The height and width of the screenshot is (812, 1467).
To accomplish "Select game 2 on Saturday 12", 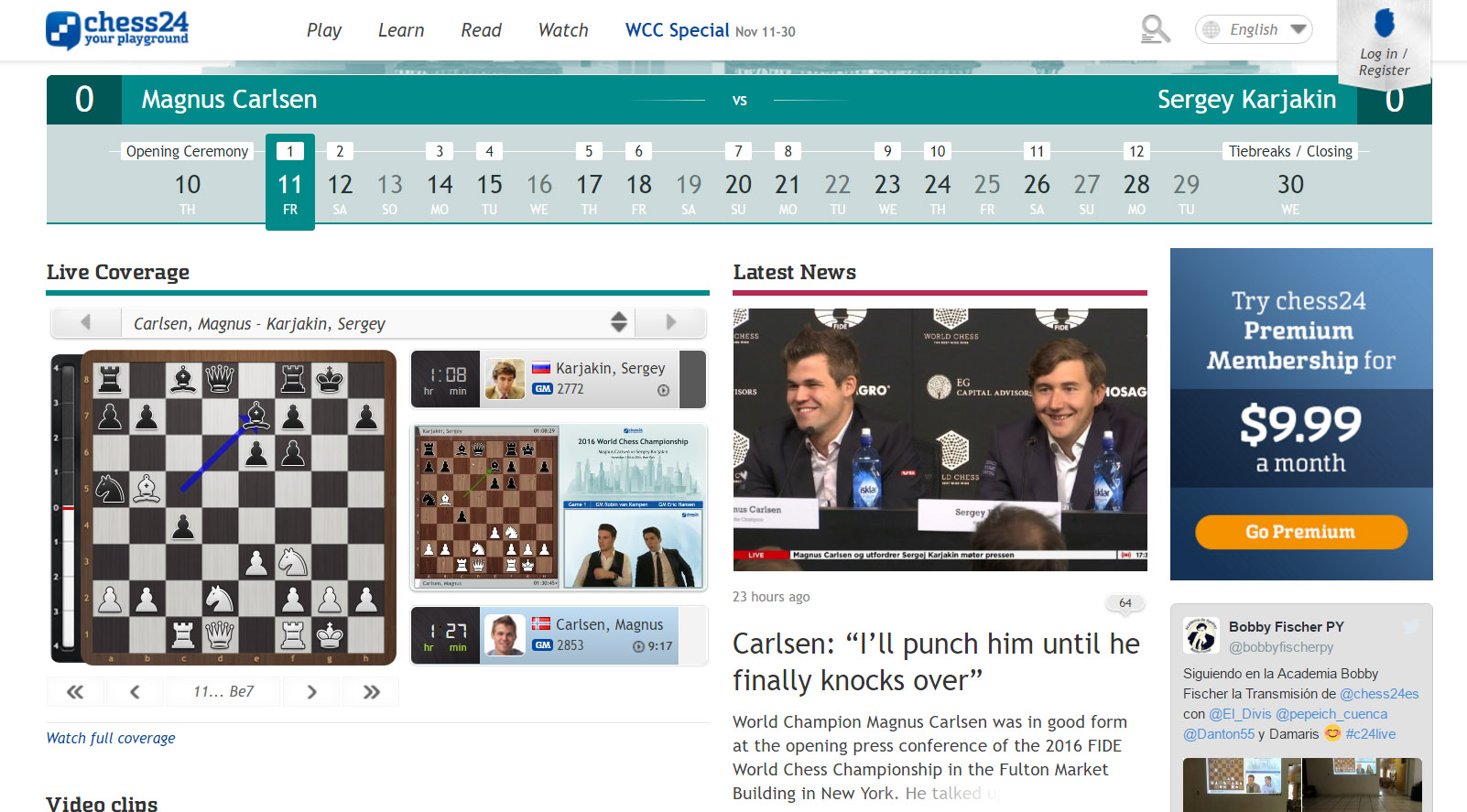I will pos(340,181).
